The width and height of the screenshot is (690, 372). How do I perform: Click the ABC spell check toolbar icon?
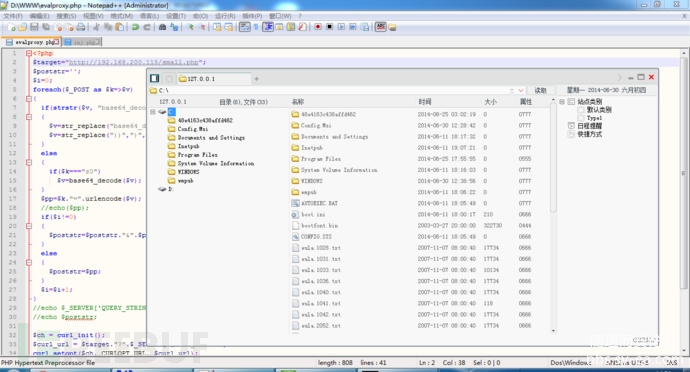(x=381, y=27)
